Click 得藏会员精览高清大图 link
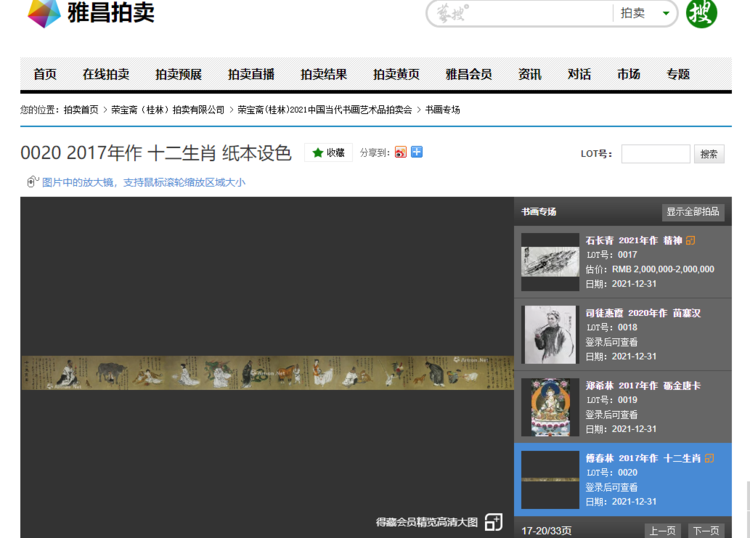The width and height of the screenshot is (750, 538). (427, 522)
